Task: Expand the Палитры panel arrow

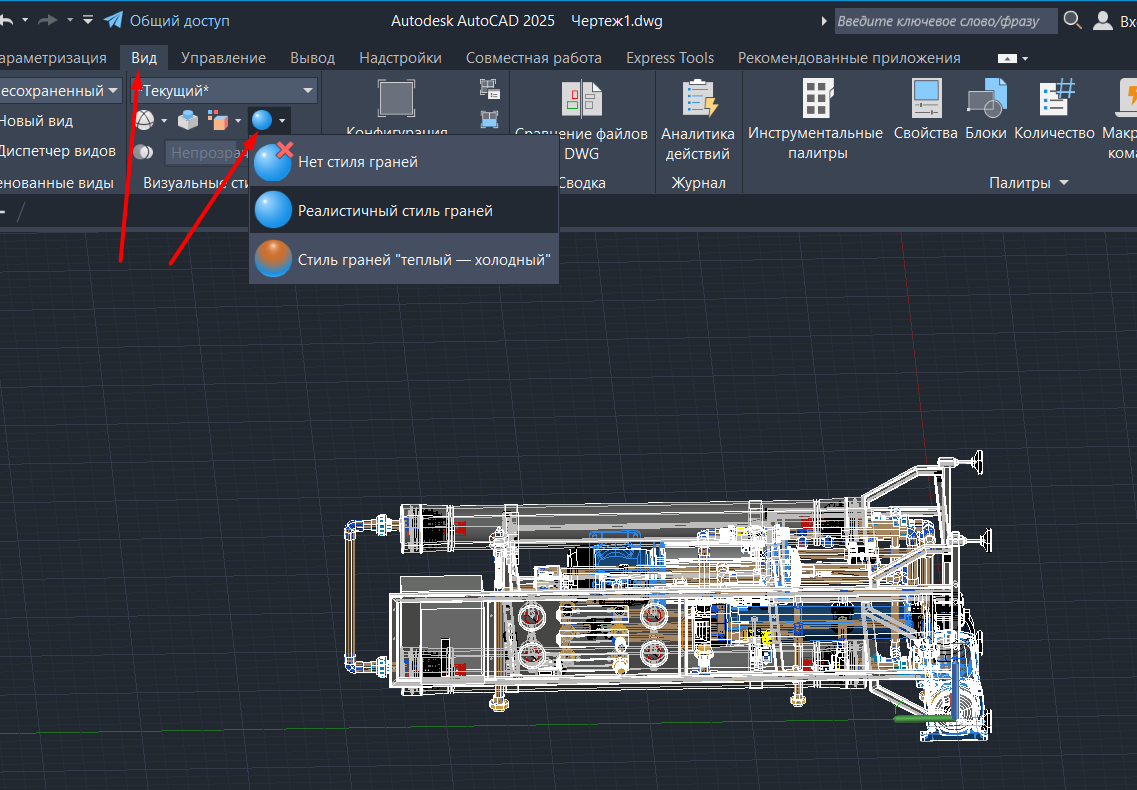Action: (1063, 183)
